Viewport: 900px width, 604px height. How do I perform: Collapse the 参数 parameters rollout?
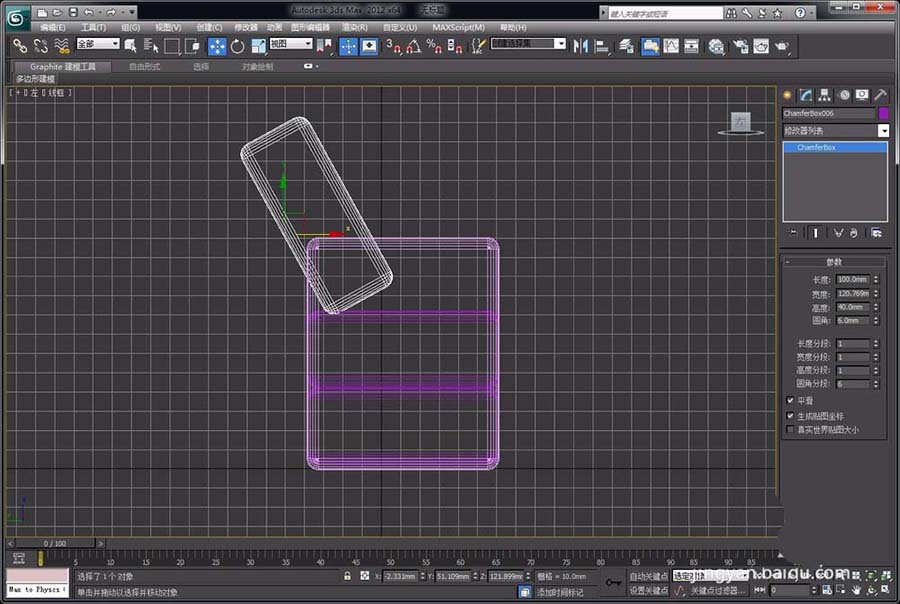[x=834, y=262]
